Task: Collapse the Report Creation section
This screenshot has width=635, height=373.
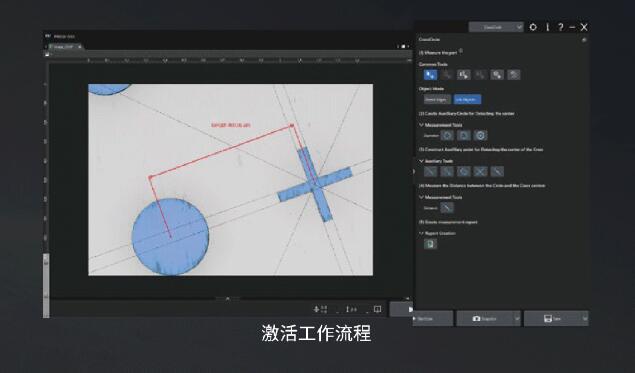Action: coord(421,233)
